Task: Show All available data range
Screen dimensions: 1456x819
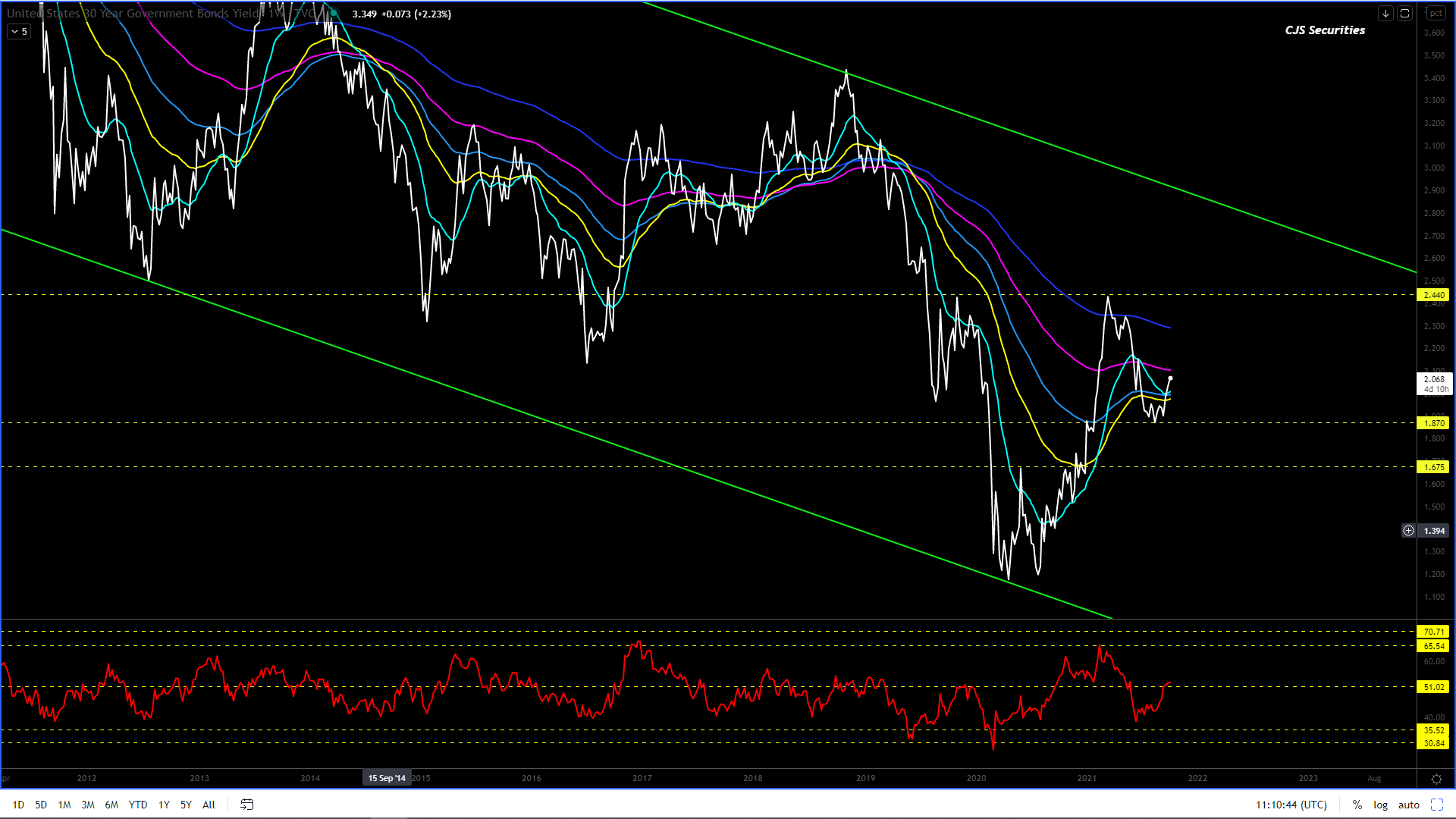Action: (x=209, y=805)
